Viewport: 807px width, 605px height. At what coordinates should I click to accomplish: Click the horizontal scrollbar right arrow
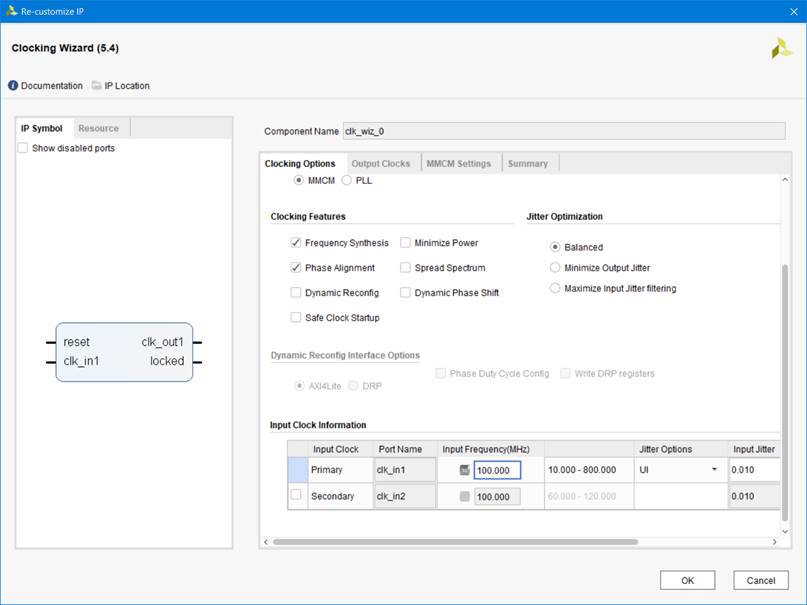coord(774,542)
